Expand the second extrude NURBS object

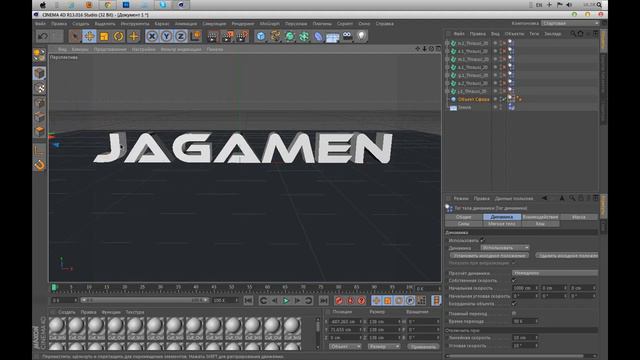click(447, 51)
